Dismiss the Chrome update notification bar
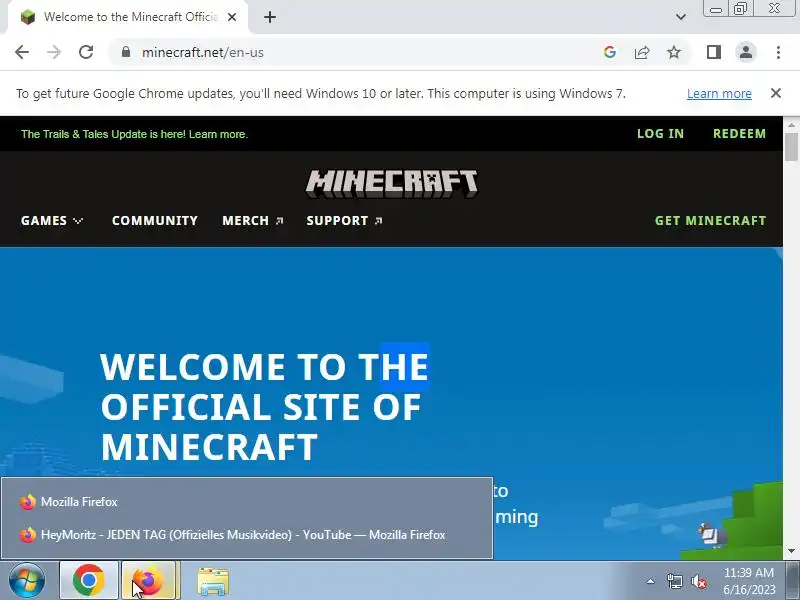 coord(776,93)
